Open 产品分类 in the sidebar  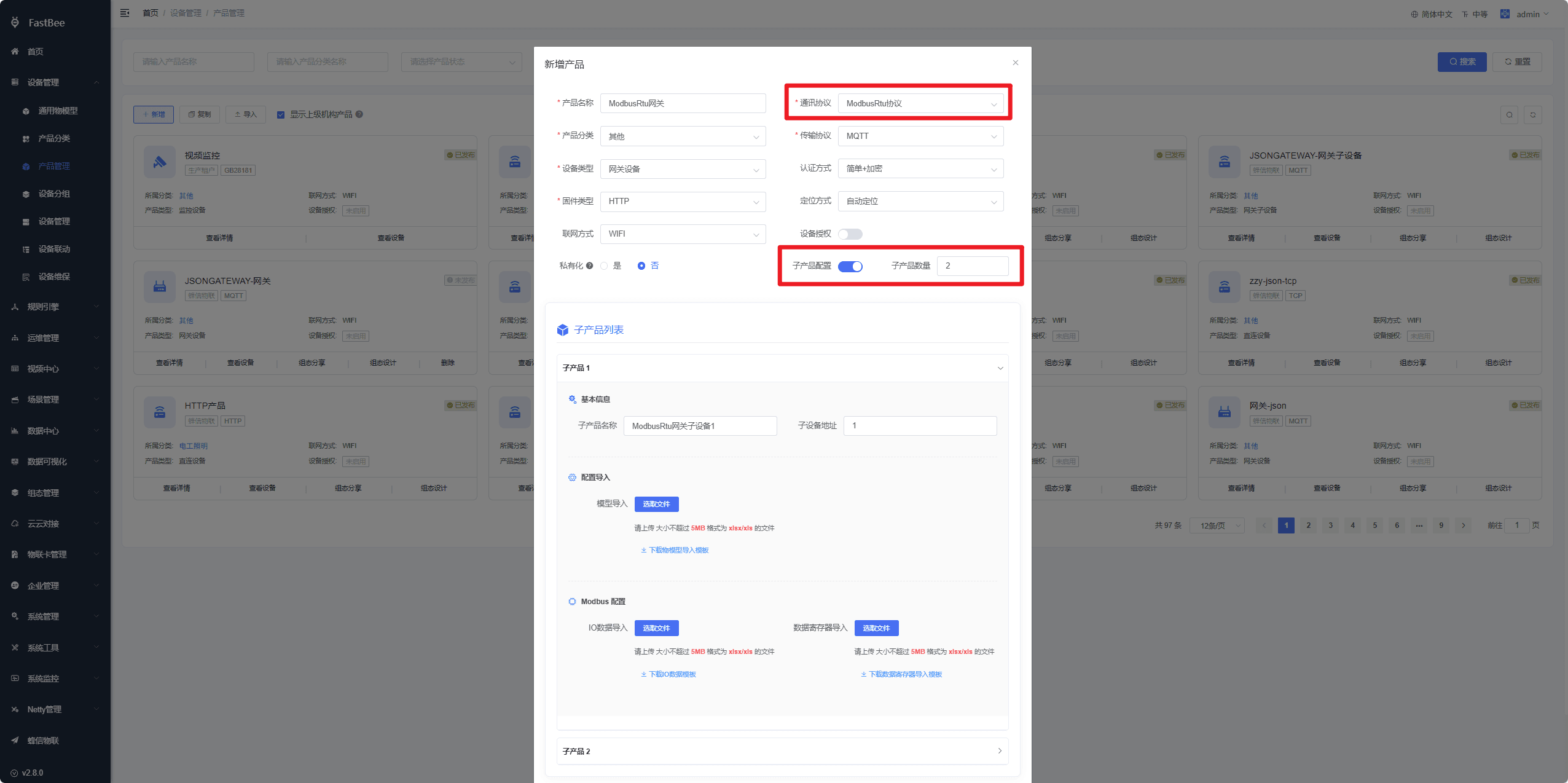pyautogui.click(x=54, y=138)
